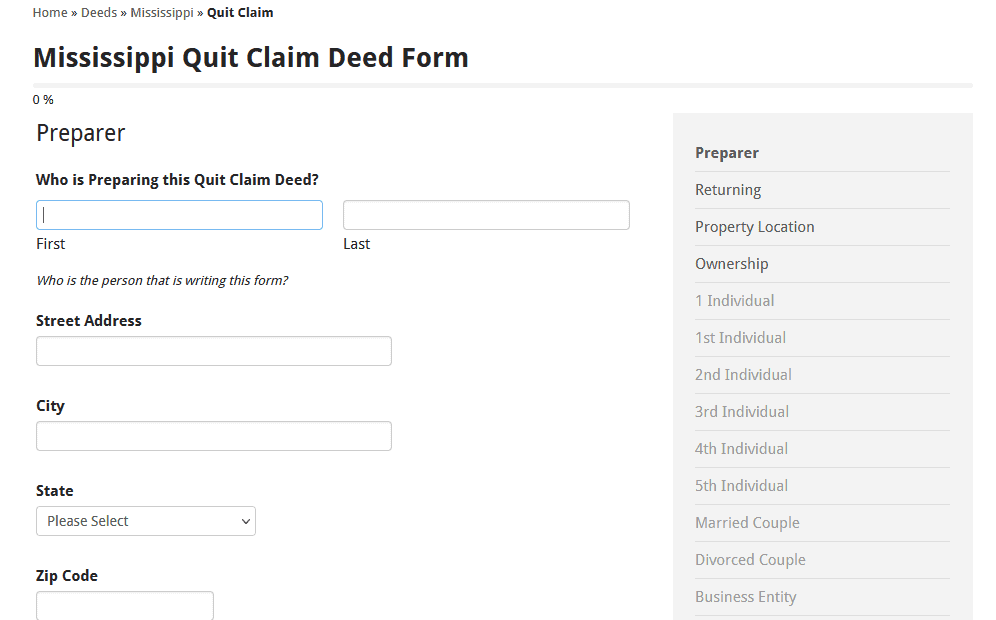Select the Divorced Couple step

pos(750,559)
